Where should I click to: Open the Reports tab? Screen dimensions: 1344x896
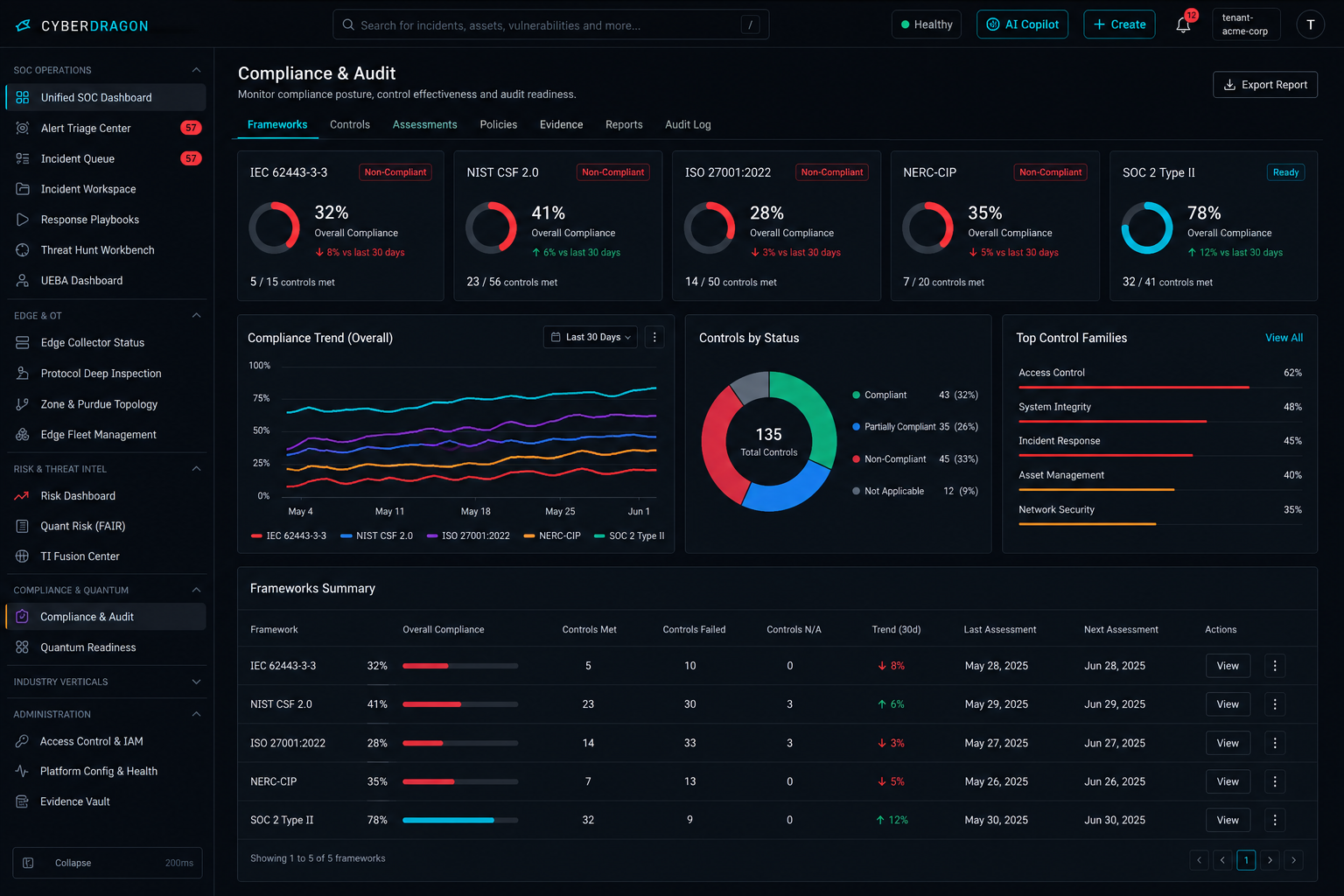624,125
